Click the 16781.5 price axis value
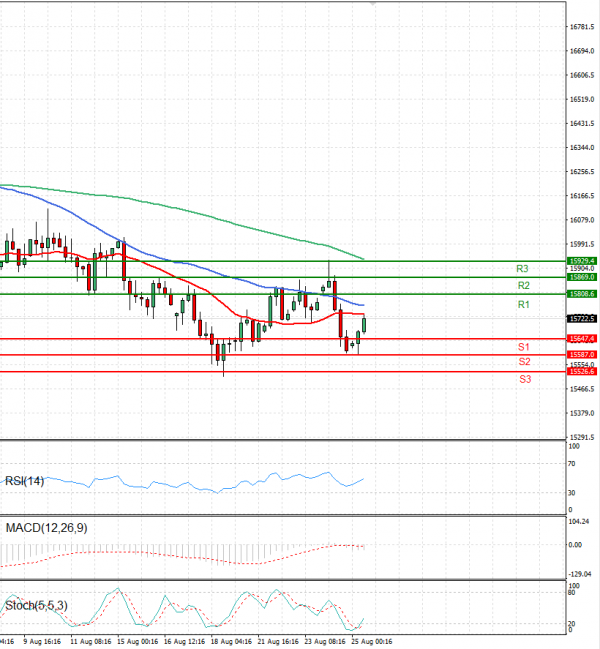 coord(582,27)
